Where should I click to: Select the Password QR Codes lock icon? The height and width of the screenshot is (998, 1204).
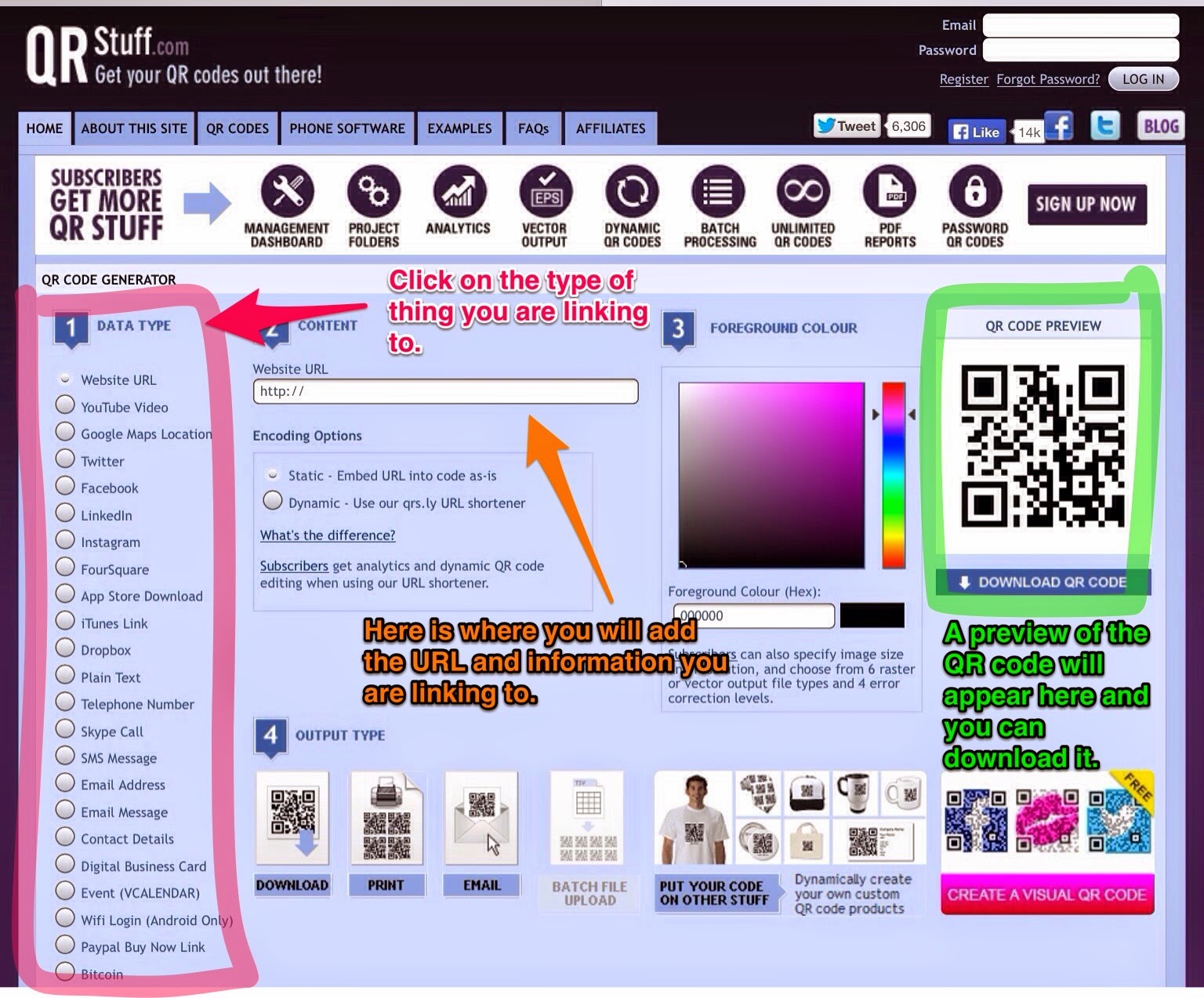tap(975, 191)
